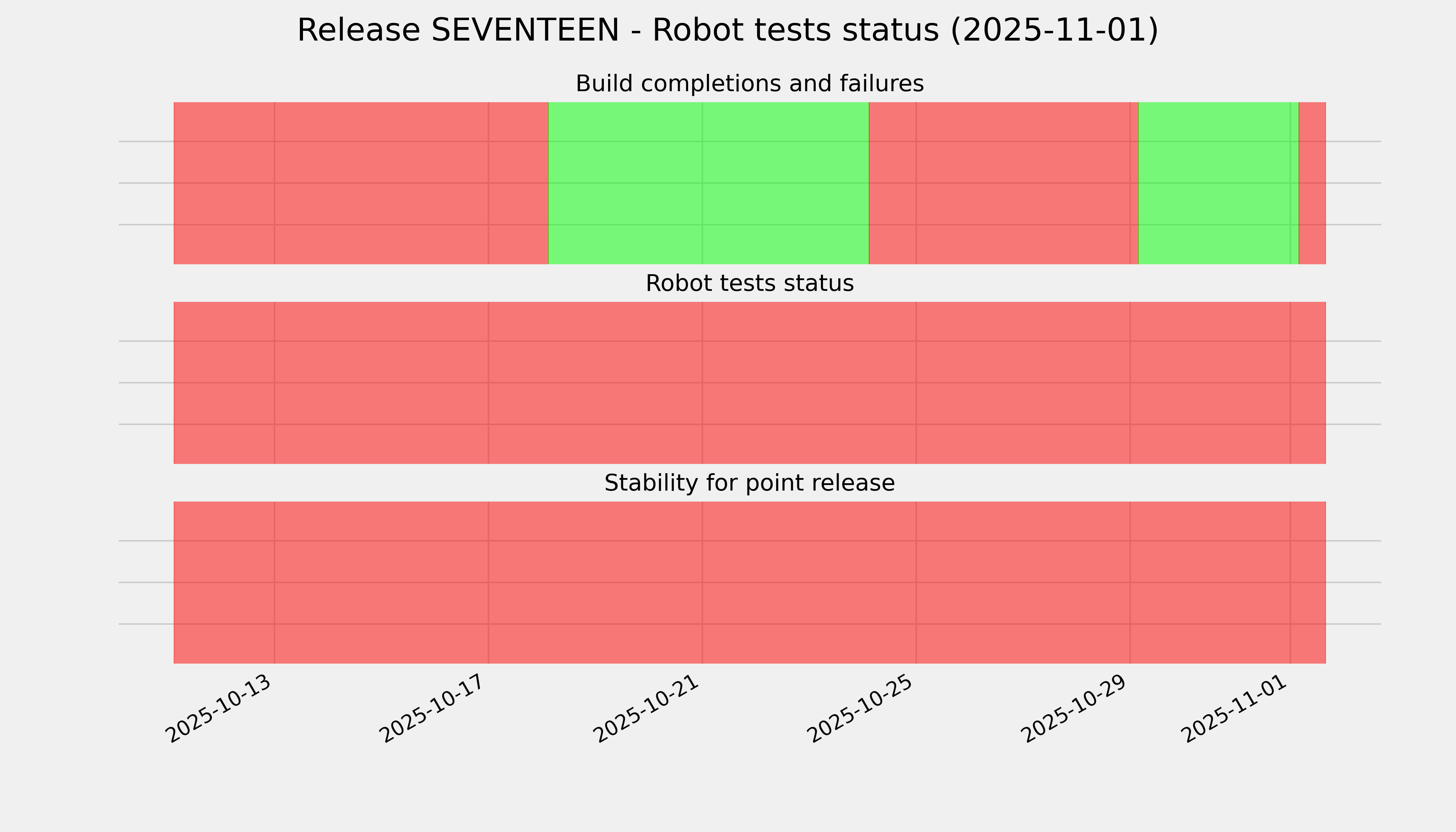This screenshot has width=1456, height=832.
Task: Click the leftmost red segment in Build completions chart
Action: tap(361, 183)
